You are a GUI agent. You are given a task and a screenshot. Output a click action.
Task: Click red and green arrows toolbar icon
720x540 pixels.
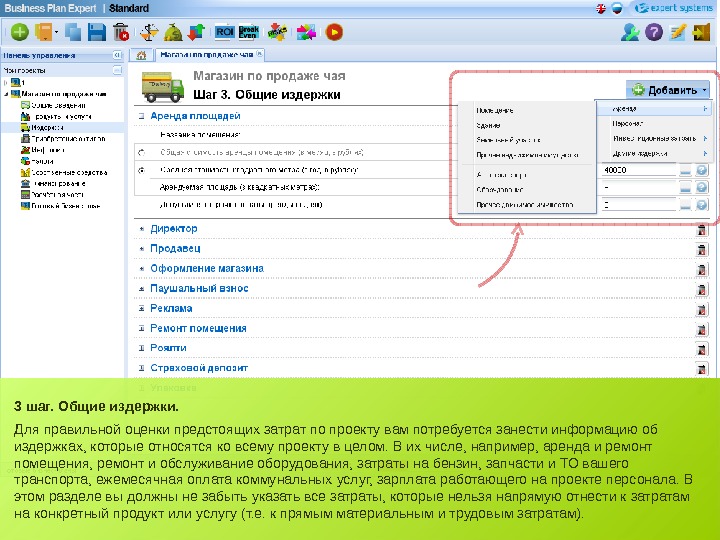(x=197, y=32)
